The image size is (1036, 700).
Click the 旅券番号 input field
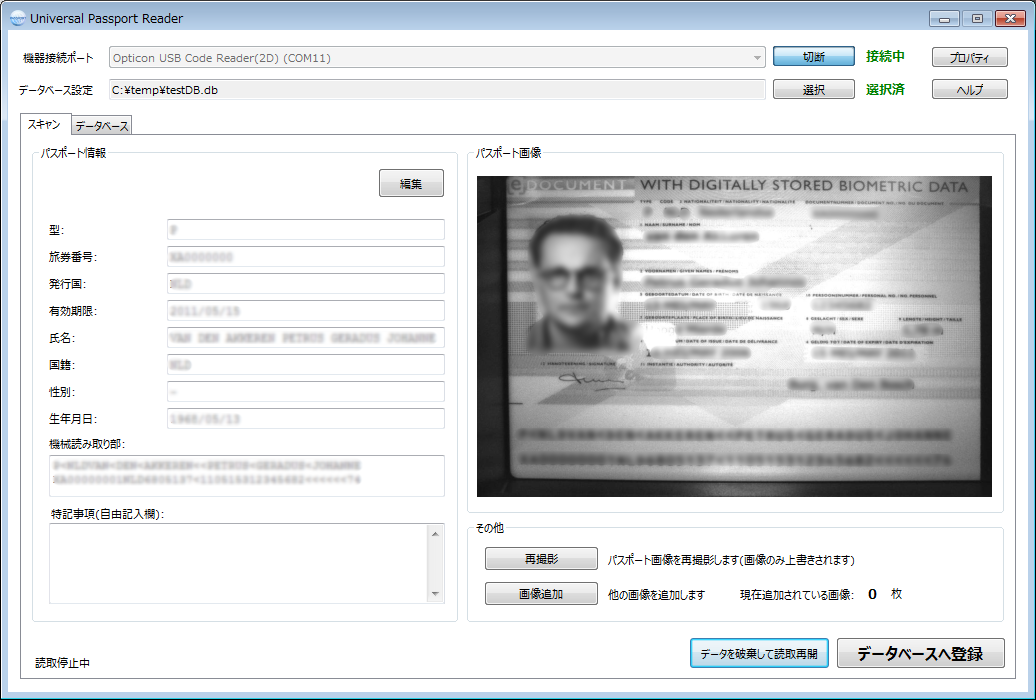coord(305,257)
